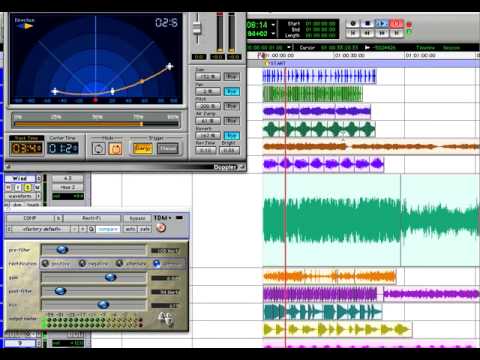Open the dropdown left of the Cursor label
This screenshot has height=360, width=480.
[x=289, y=47]
